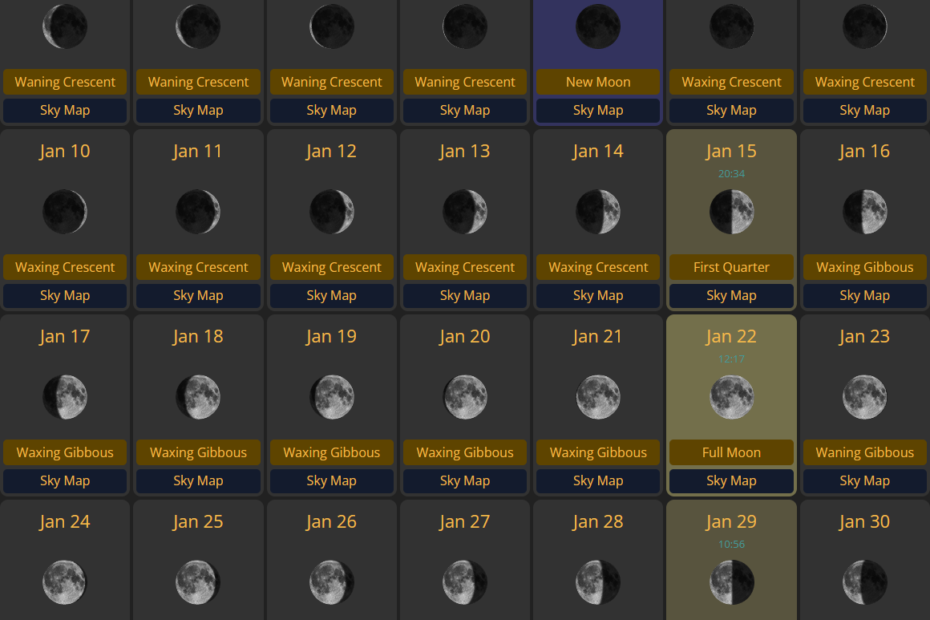Select the moon picture for Jan 12

coord(332,212)
